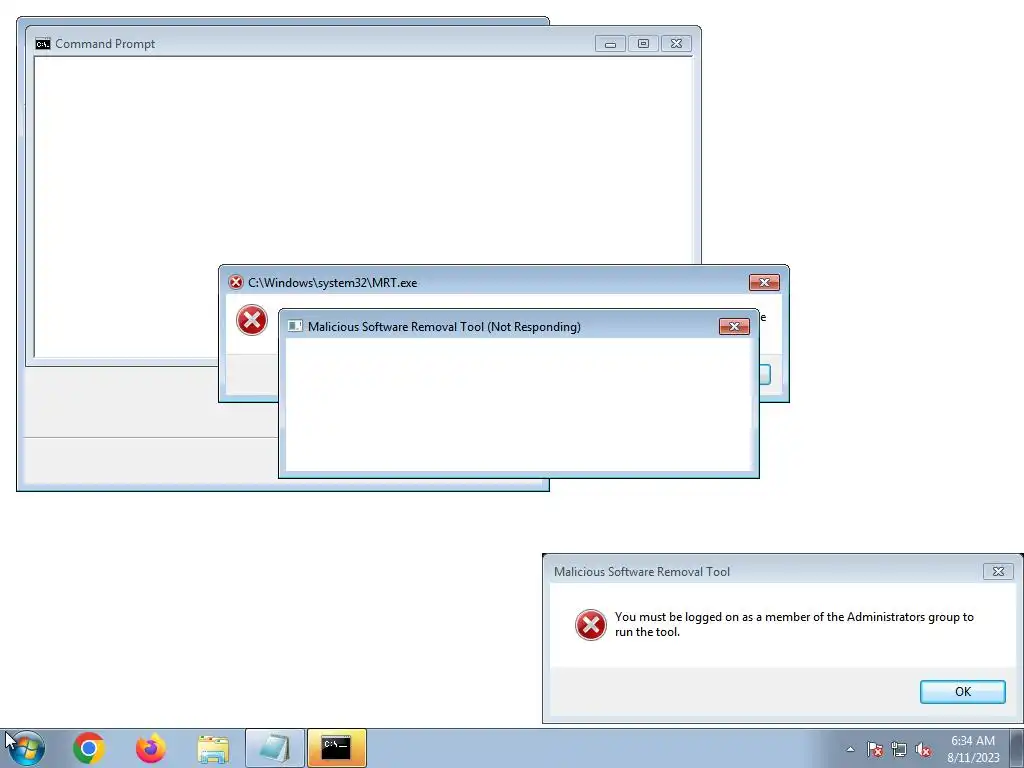The height and width of the screenshot is (768, 1024).
Task: Click the Not Responding window's title bar icon
Action: (295, 326)
